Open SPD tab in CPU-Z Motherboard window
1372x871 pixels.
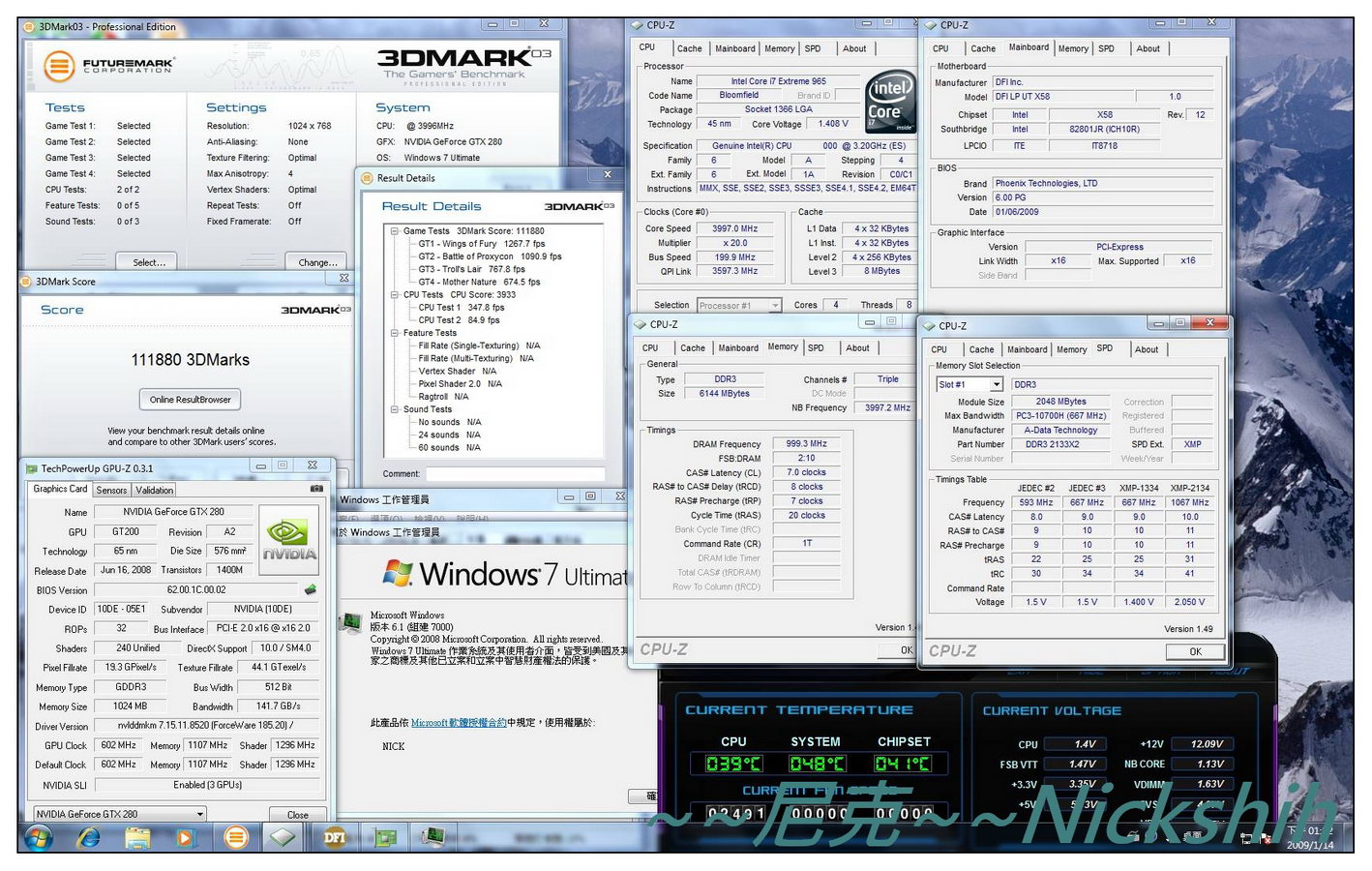point(1106,48)
